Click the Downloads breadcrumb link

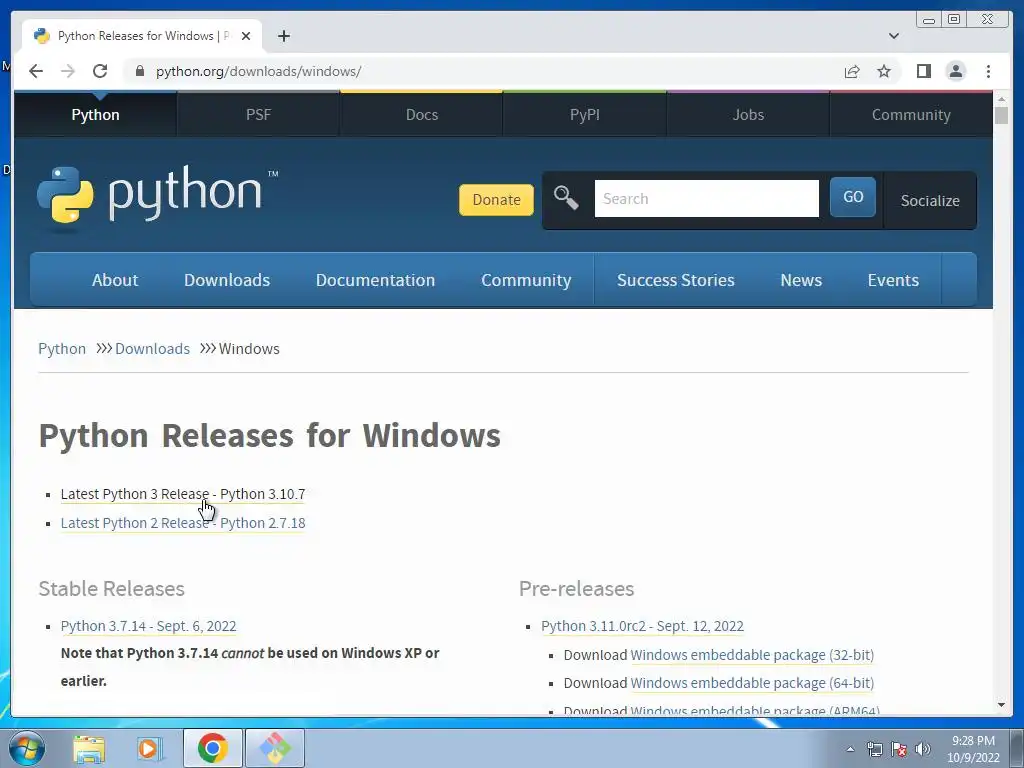coord(152,349)
